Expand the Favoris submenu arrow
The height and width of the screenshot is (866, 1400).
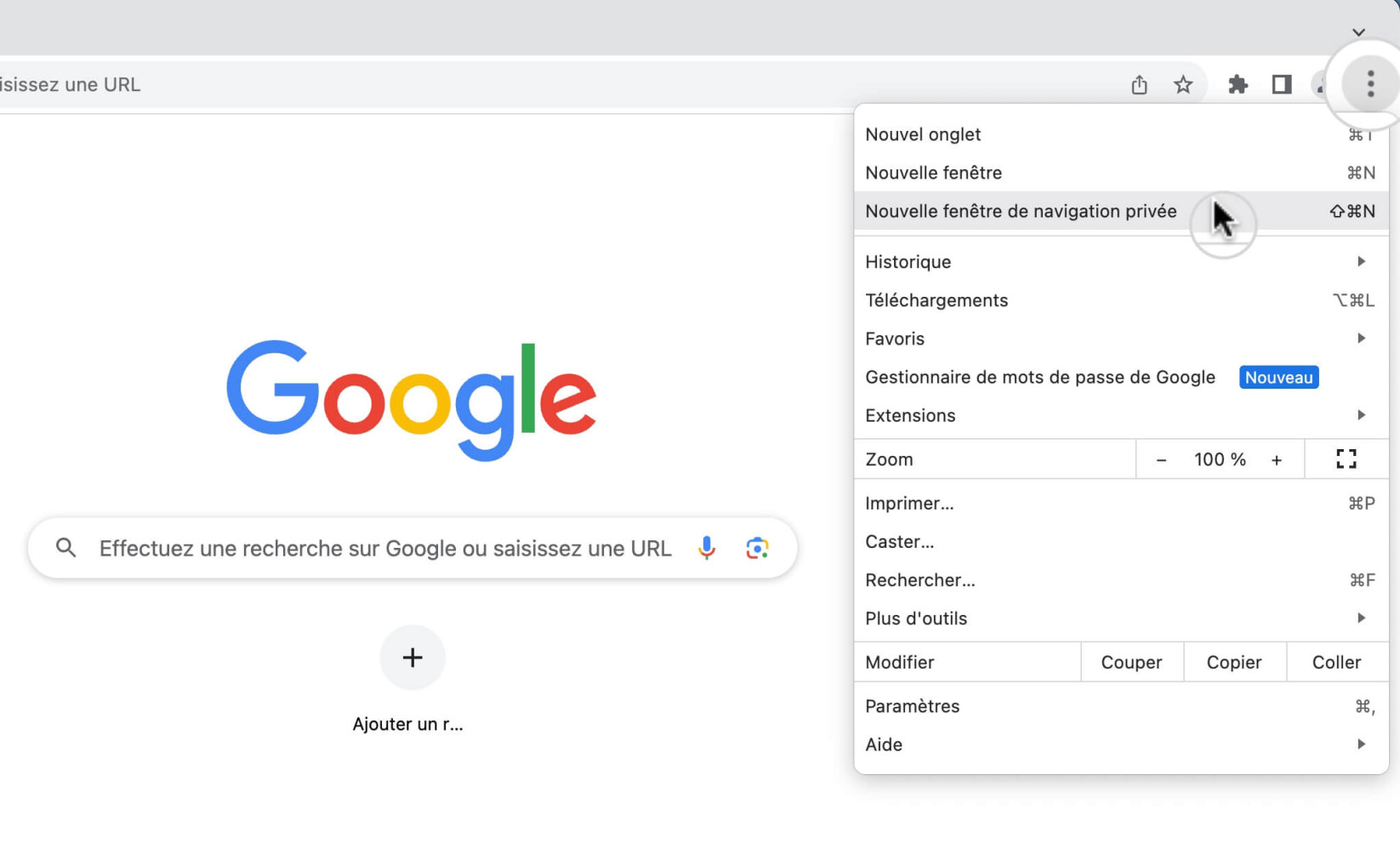[x=1362, y=339]
